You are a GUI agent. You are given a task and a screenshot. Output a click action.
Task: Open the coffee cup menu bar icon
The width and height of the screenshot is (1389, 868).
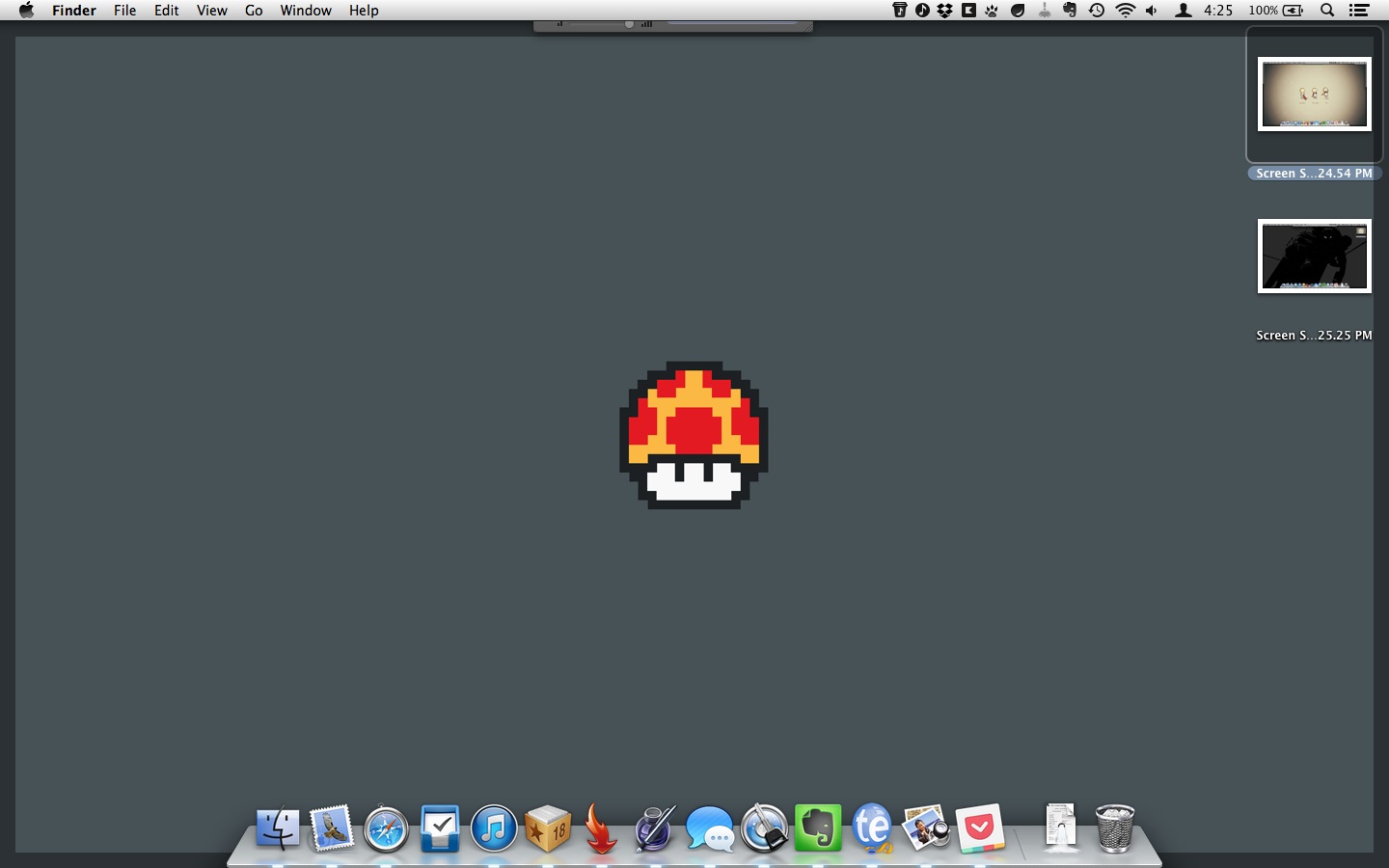pos(899,11)
